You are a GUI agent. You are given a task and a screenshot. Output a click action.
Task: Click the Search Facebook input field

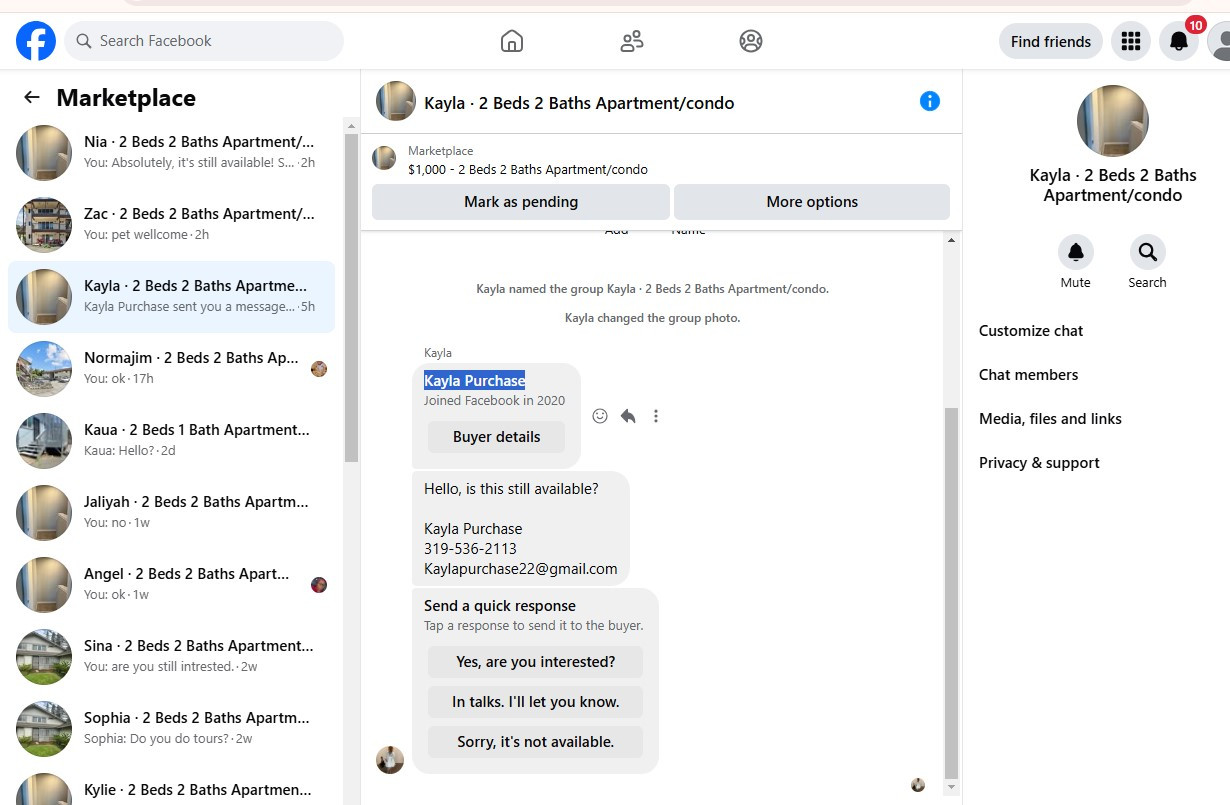[x=204, y=41]
